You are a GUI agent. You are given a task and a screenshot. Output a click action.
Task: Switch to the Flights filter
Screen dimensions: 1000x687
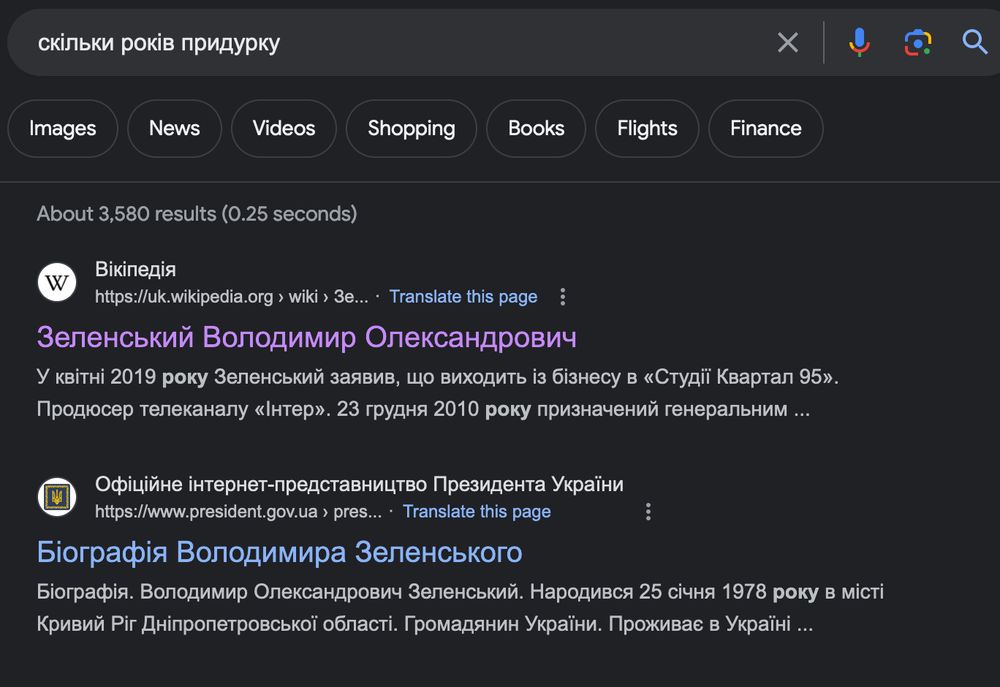(x=647, y=128)
